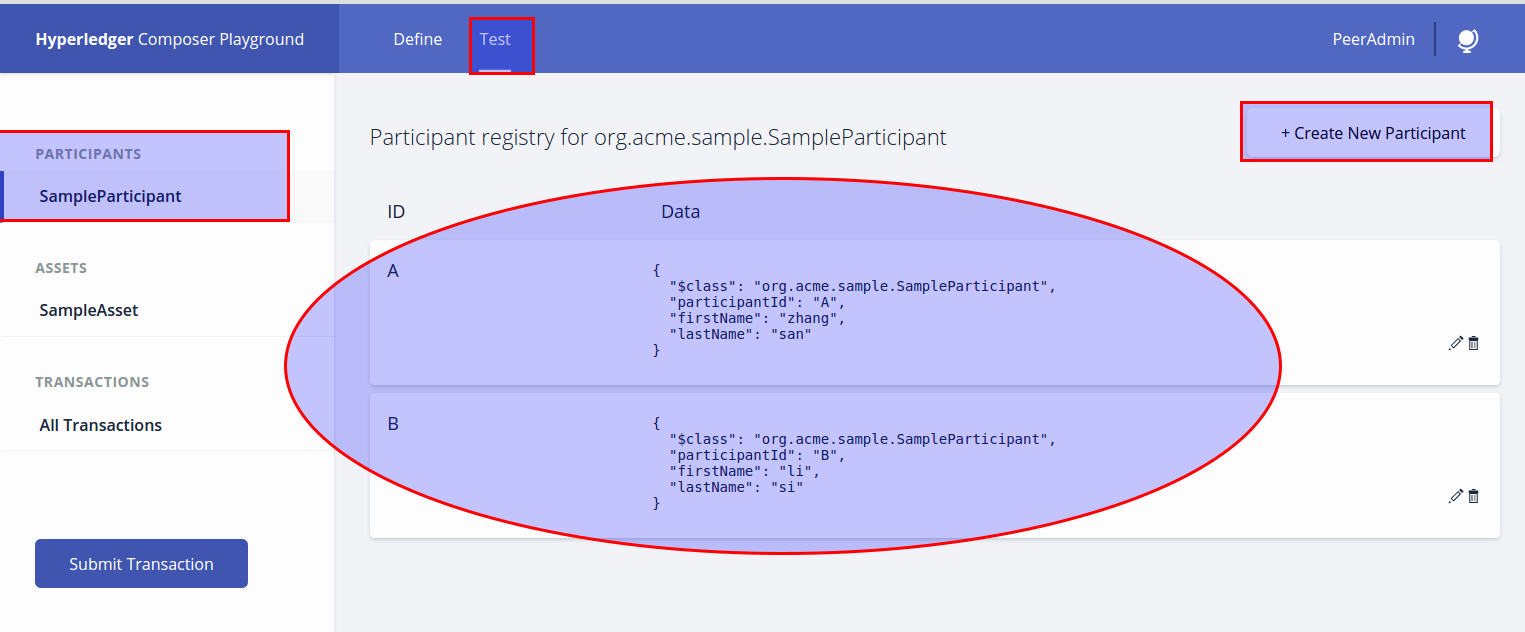The height and width of the screenshot is (632, 1525).
Task: Click the edit pencil for participant A
Action: [x=1455, y=343]
